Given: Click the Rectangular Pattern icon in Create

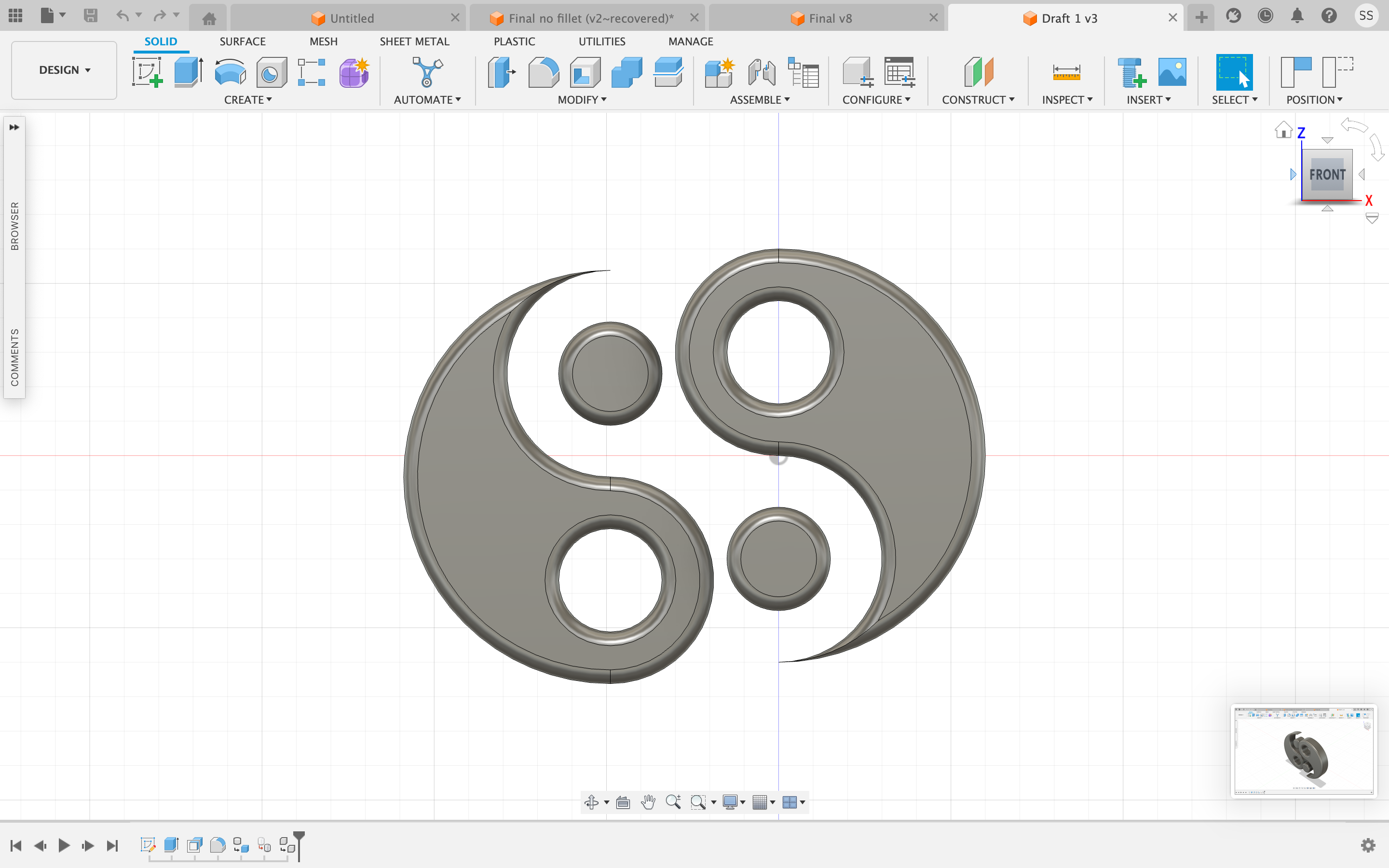Looking at the screenshot, I should (x=312, y=72).
